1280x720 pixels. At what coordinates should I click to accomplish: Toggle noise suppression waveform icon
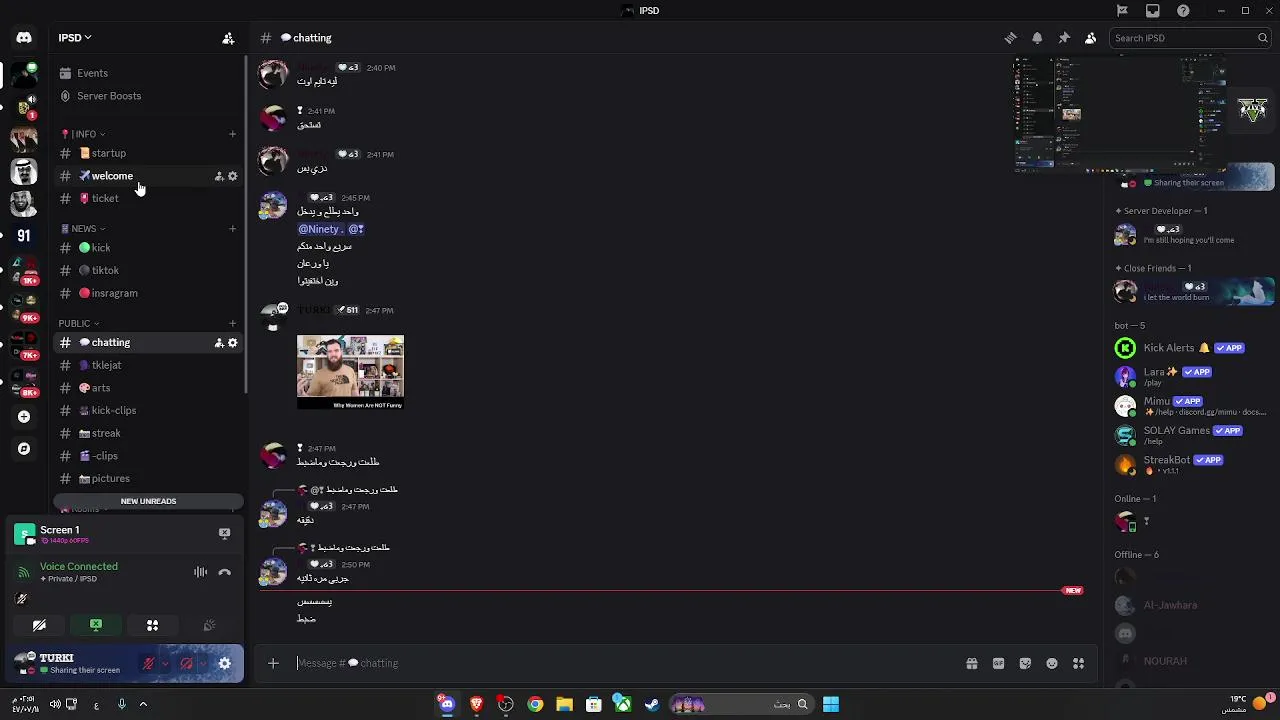pos(200,572)
